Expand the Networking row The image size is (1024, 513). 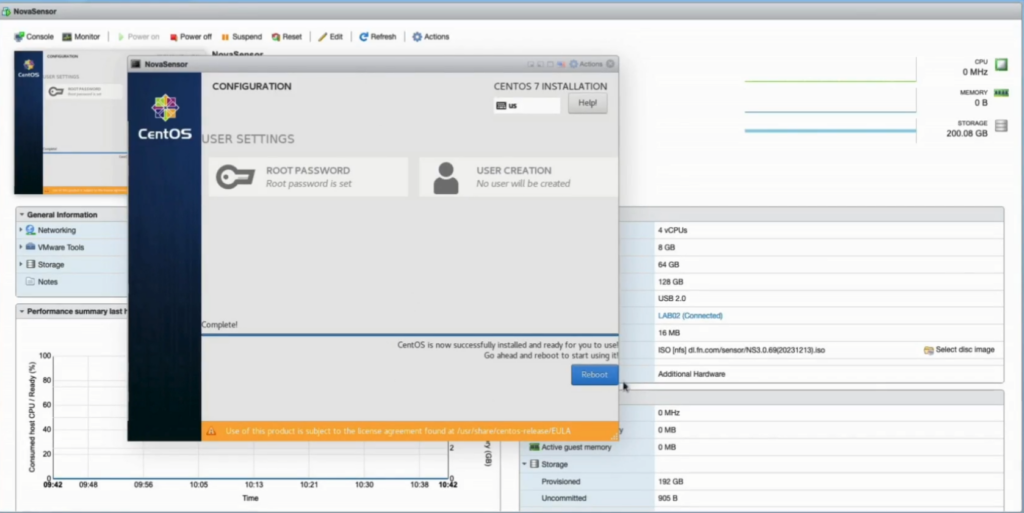coord(21,230)
